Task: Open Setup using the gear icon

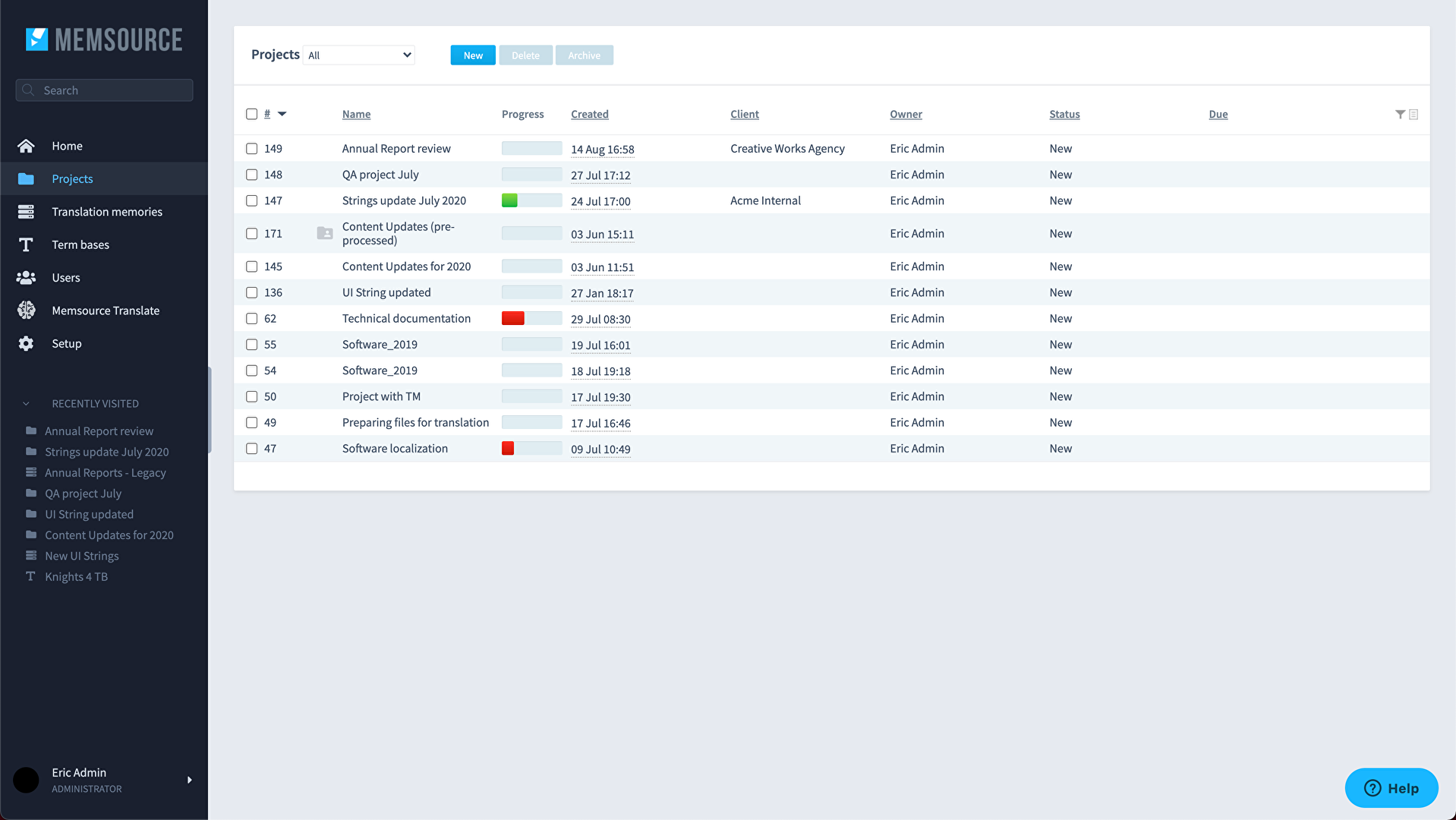Action: [x=26, y=344]
